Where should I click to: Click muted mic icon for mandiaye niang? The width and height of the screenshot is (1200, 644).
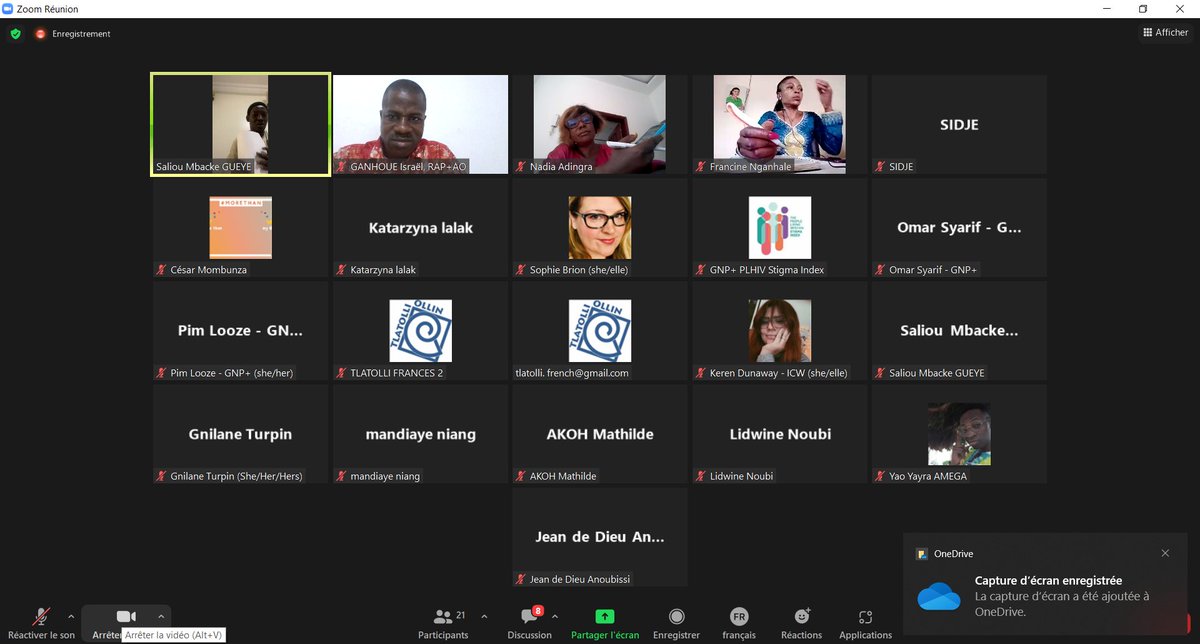coord(341,476)
